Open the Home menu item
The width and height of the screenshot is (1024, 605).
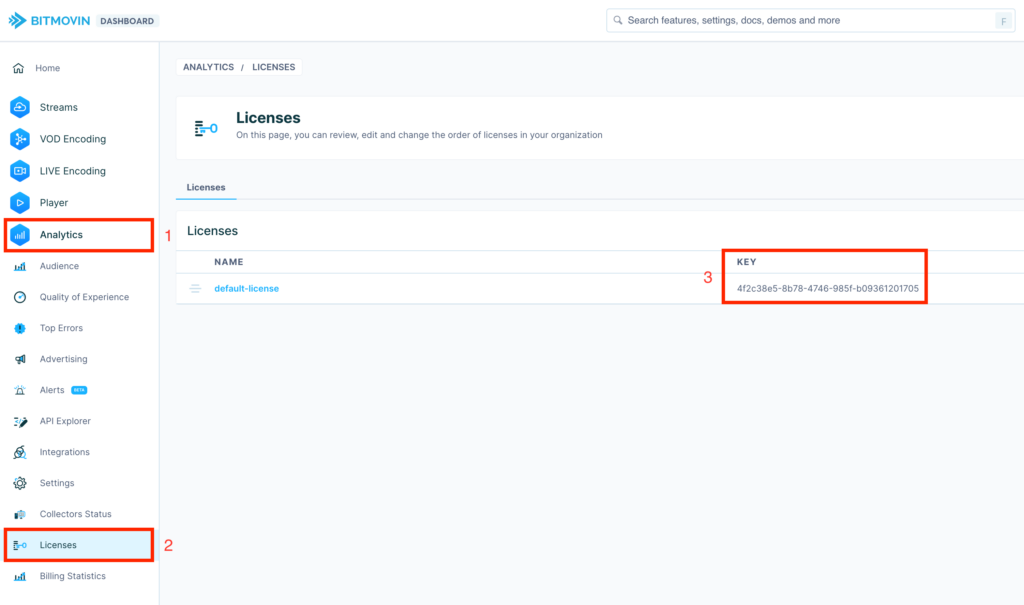pyautogui.click(x=48, y=68)
